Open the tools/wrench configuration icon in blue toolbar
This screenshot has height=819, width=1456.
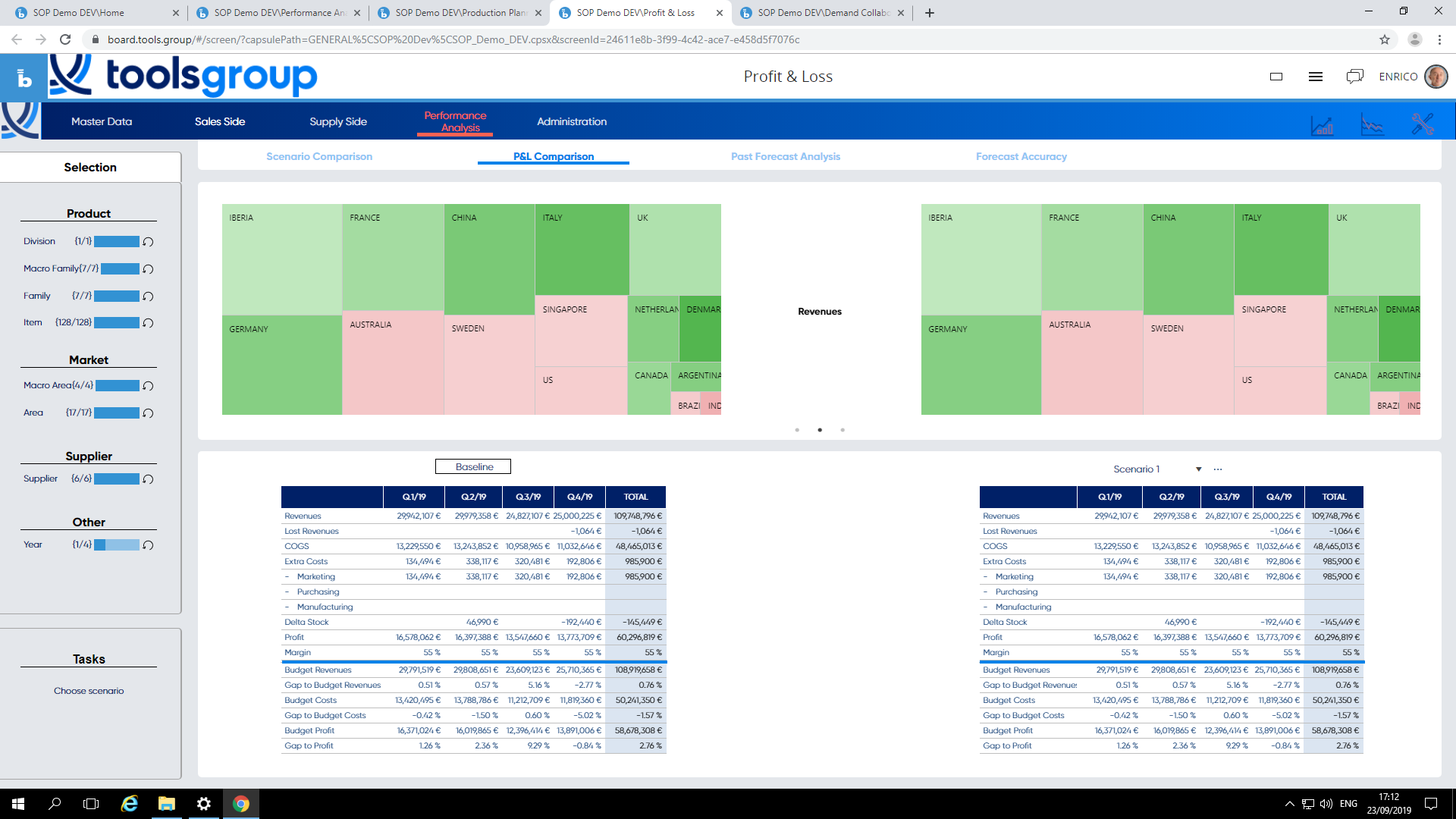pyautogui.click(x=1423, y=124)
